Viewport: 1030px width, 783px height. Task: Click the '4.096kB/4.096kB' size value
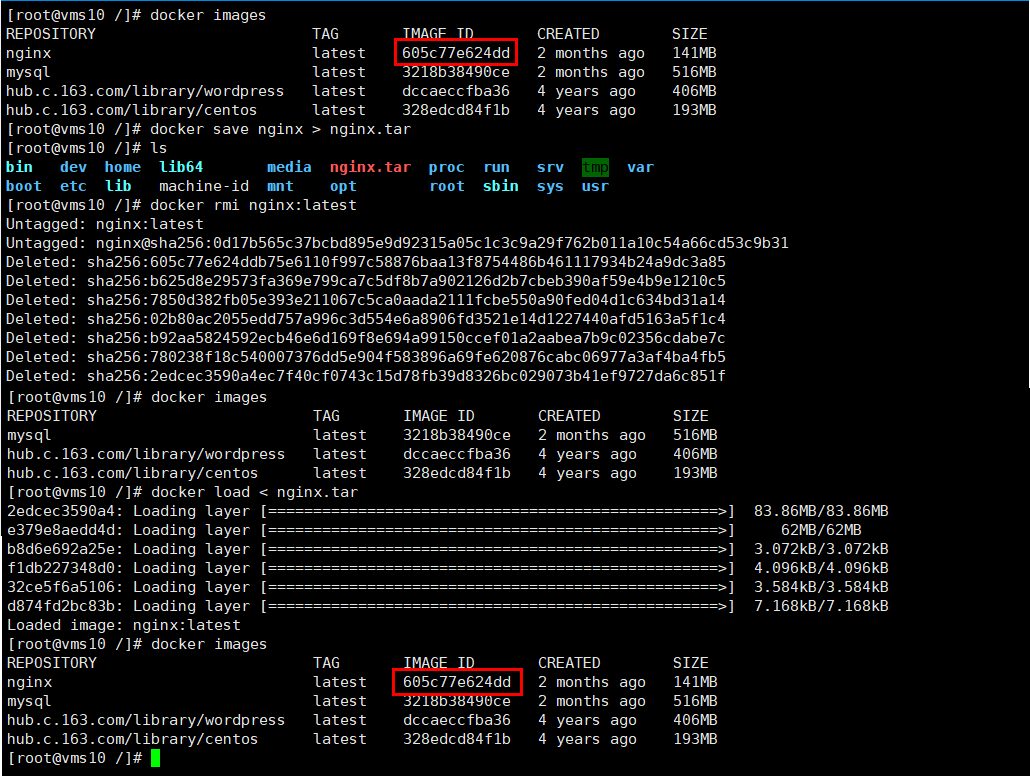tap(821, 569)
